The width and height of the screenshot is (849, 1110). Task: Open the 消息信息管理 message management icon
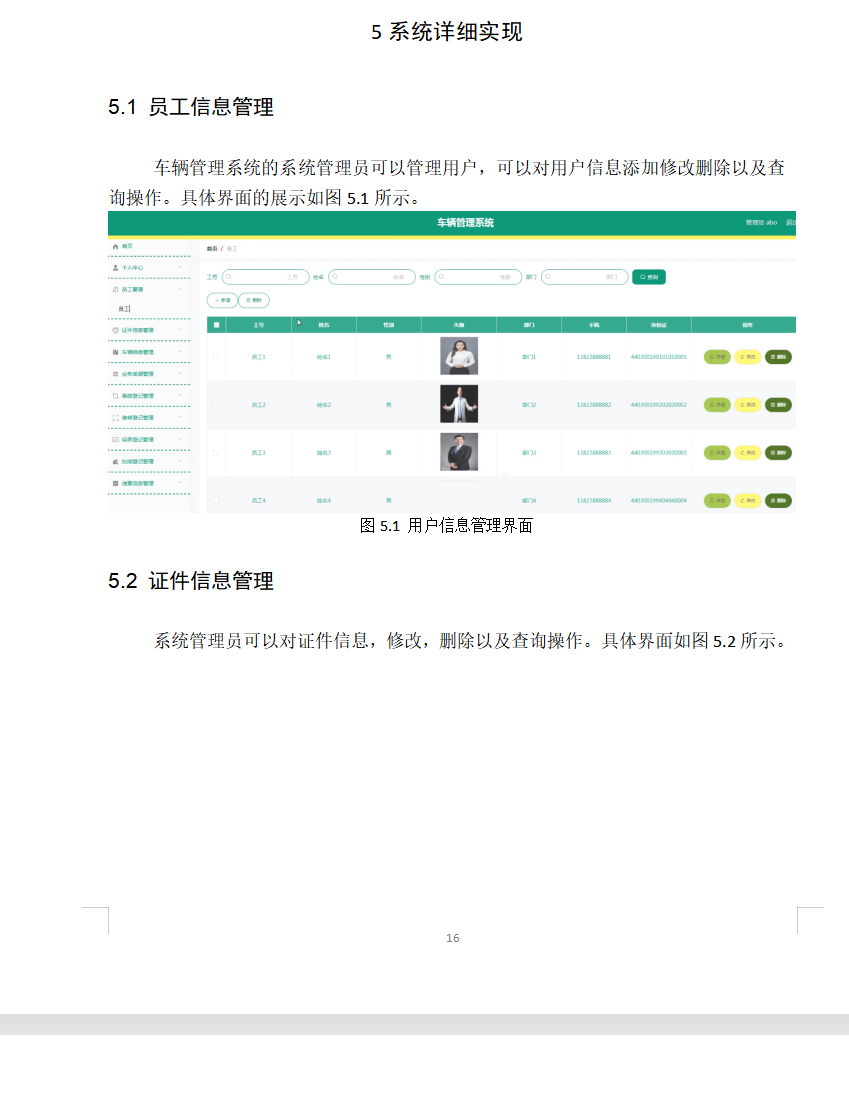[x=116, y=482]
